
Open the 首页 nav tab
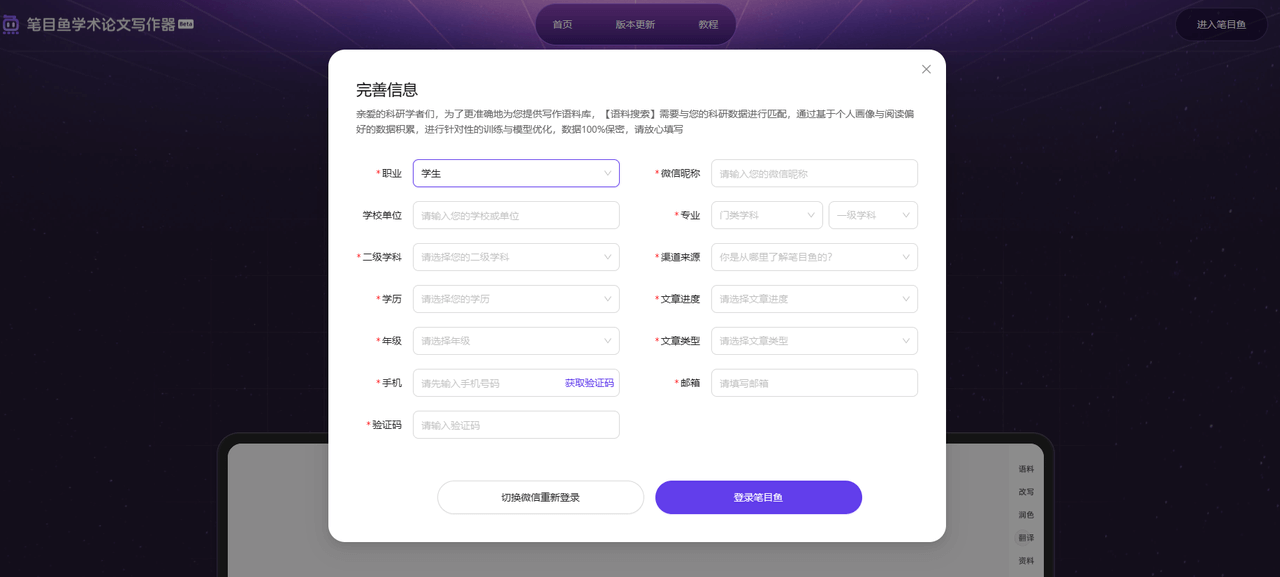[x=562, y=24]
